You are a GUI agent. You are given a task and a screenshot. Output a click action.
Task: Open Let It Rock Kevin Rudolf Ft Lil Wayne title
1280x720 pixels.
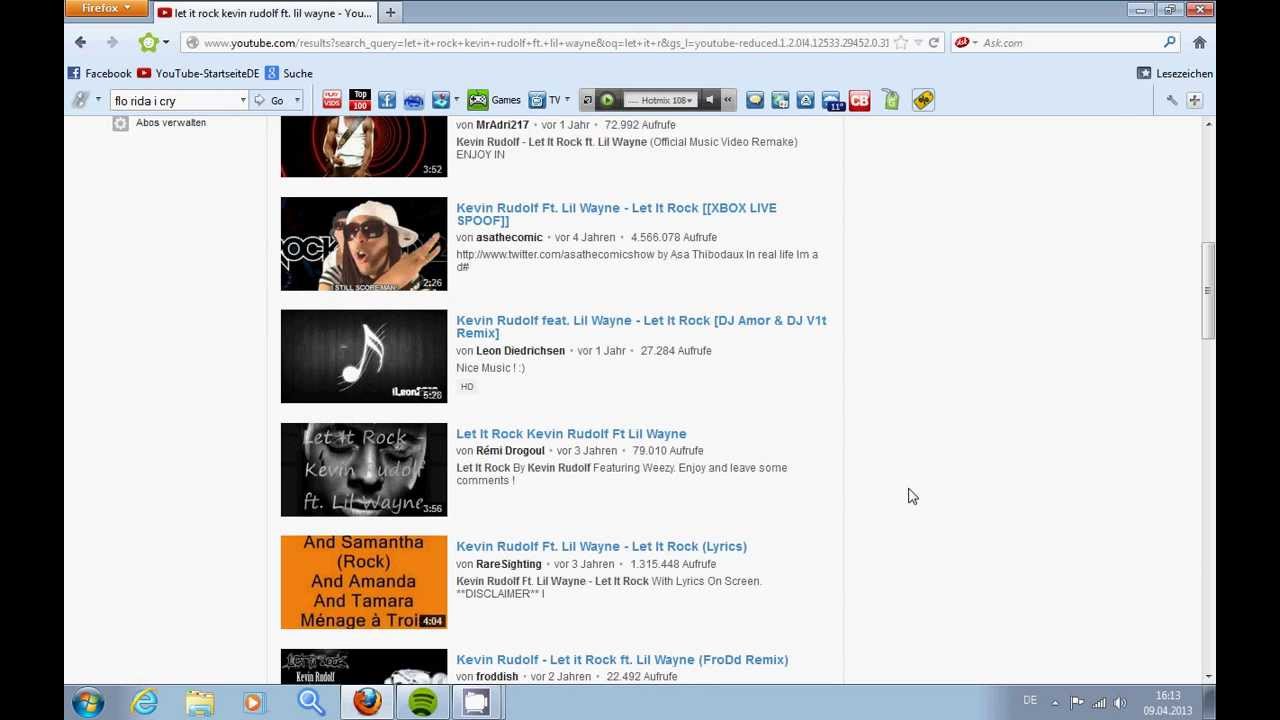tap(571, 434)
